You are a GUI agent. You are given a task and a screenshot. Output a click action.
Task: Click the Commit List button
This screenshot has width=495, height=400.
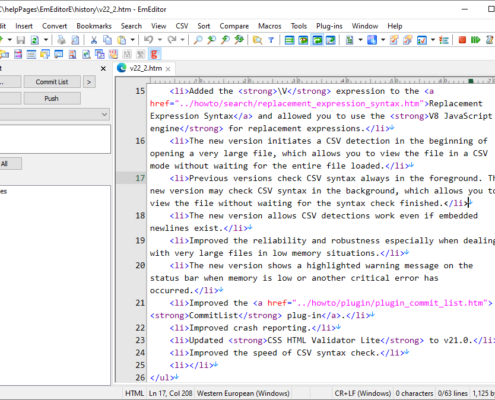click(52, 82)
